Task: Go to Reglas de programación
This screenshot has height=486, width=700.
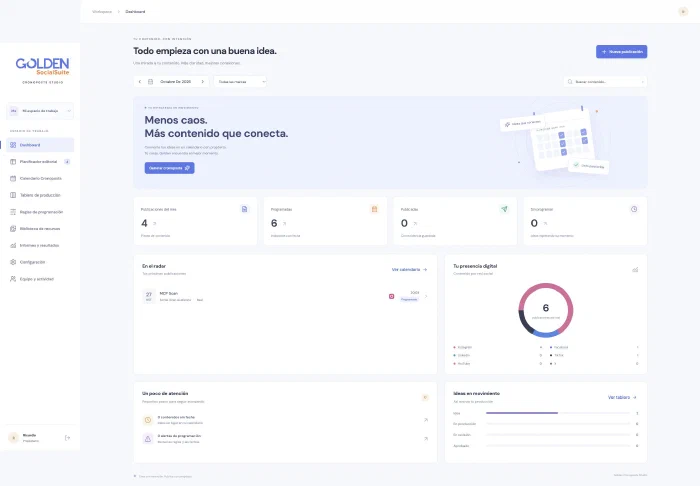Action: coord(40,212)
